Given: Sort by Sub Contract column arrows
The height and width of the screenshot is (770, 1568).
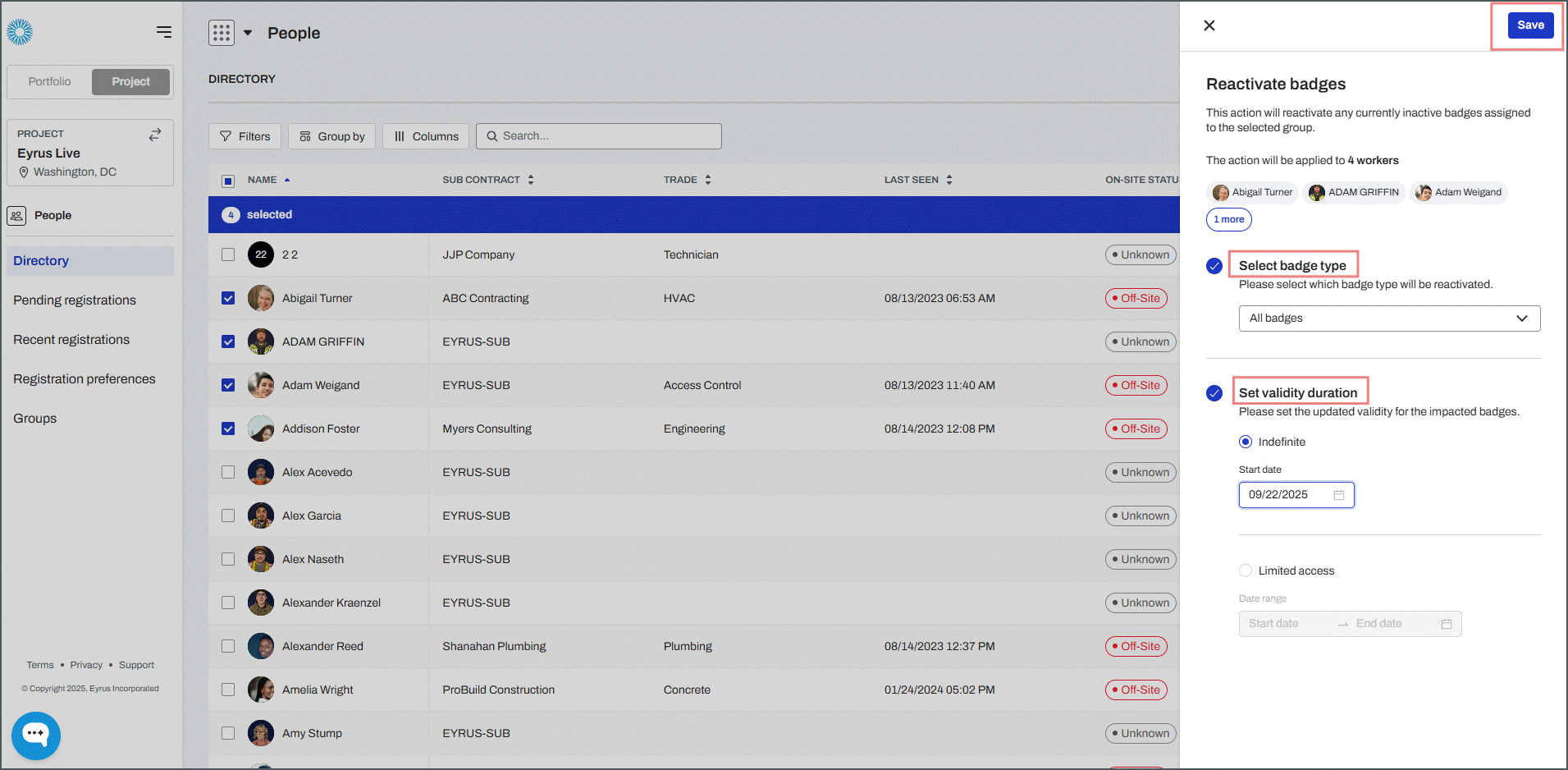Looking at the screenshot, I should click(x=531, y=180).
